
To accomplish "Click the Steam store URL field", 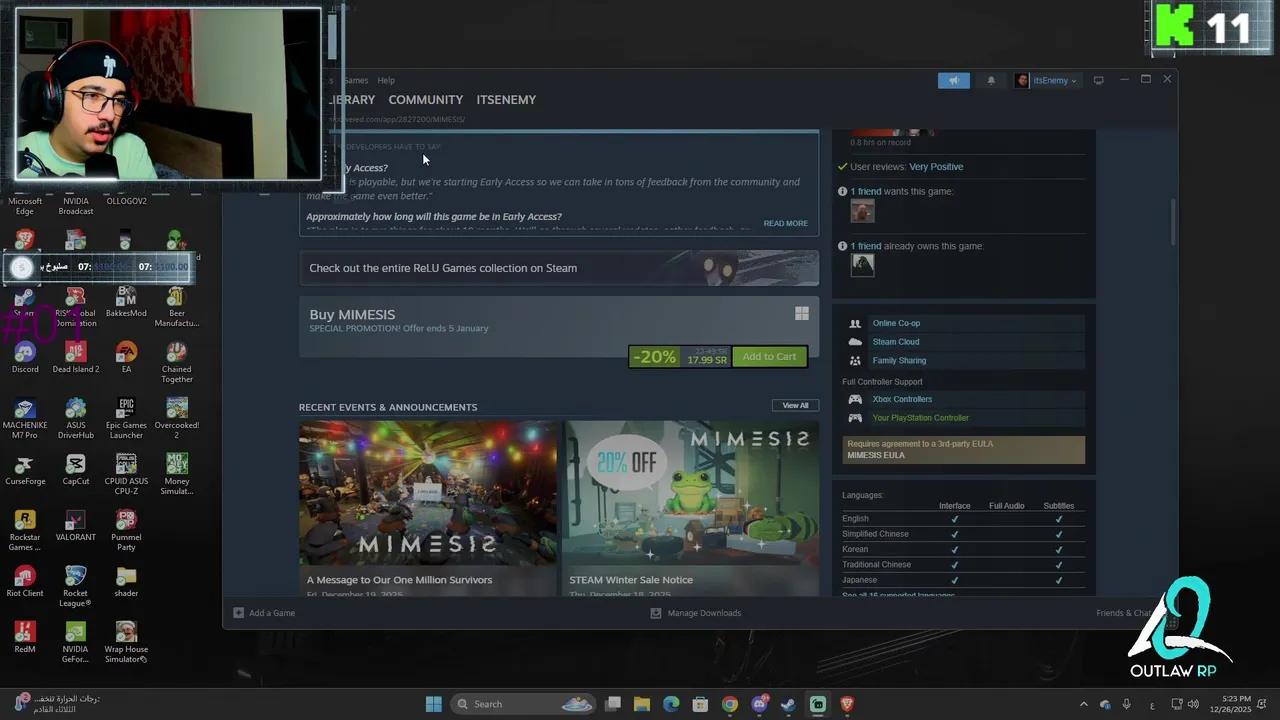I will pos(398,119).
